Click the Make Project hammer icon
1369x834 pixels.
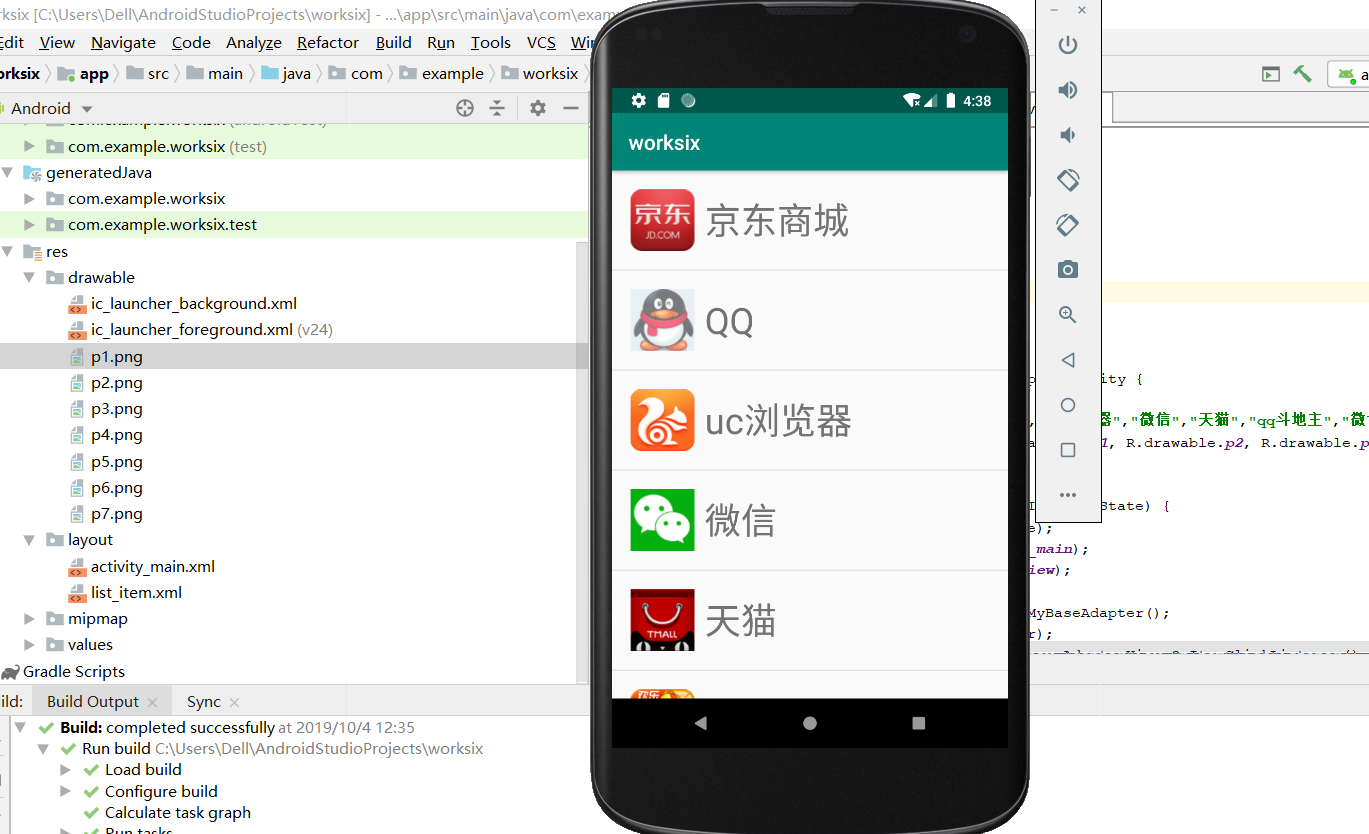coord(1302,74)
